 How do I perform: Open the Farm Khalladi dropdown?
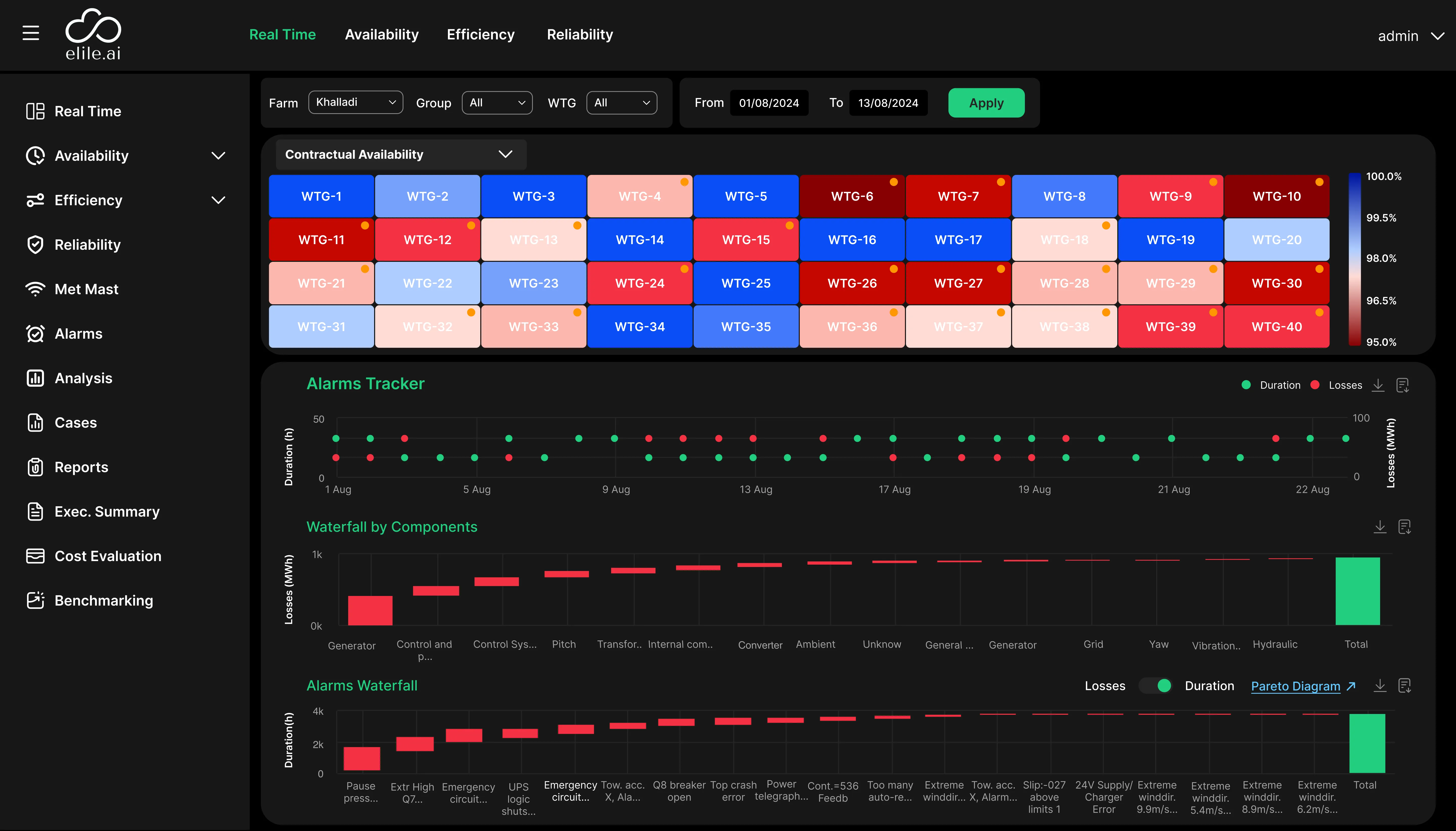pyautogui.click(x=356, y=102)
